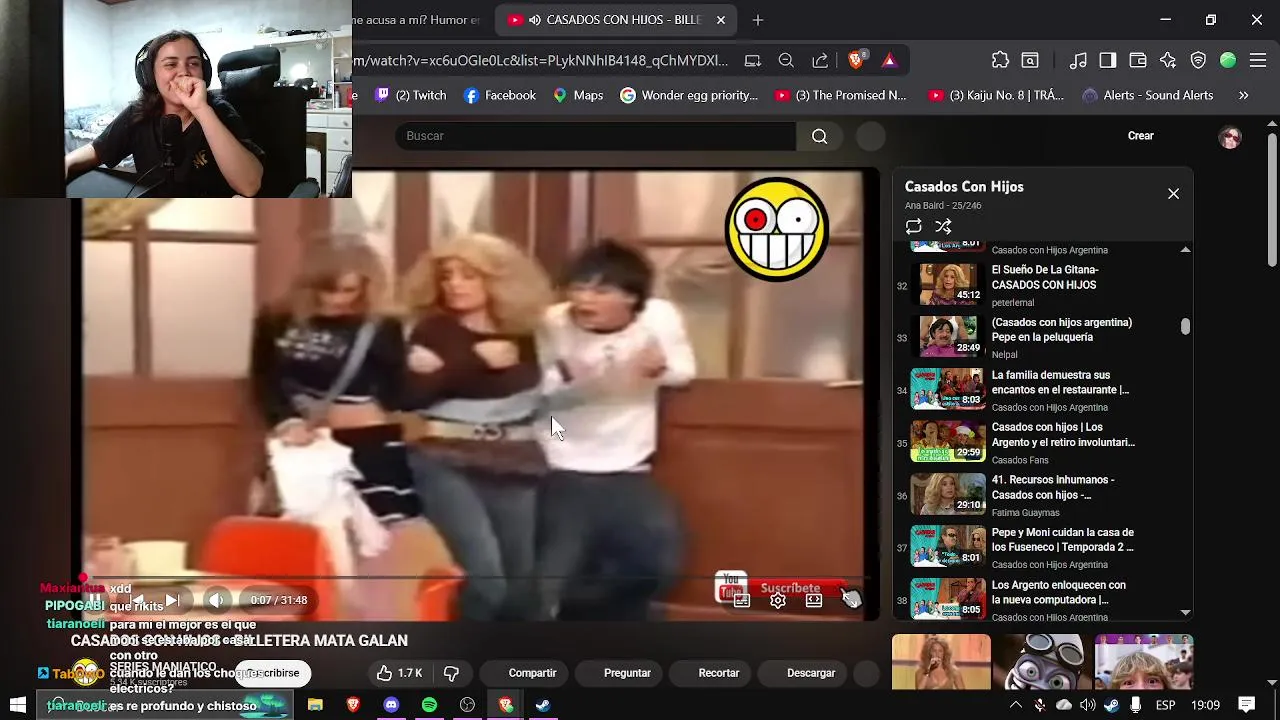The height and width of the screenshot is (720, 1280).
Task: Toggle subtitles in the video player
Action: click(x=741, y=600)
